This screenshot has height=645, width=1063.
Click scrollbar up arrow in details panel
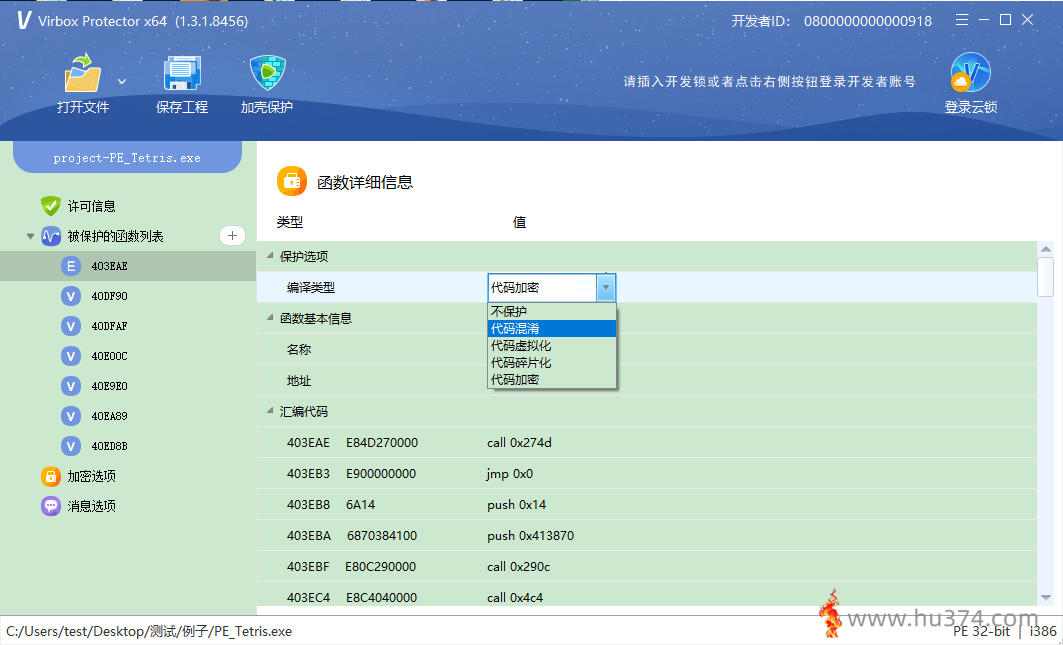1045,250
